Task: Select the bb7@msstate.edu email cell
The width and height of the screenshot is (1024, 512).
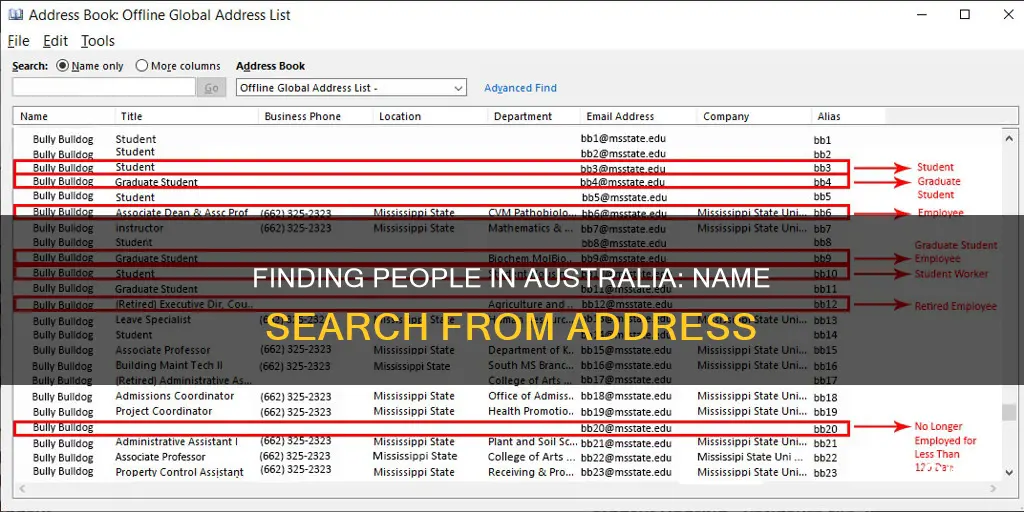Action: pos(623,229)
